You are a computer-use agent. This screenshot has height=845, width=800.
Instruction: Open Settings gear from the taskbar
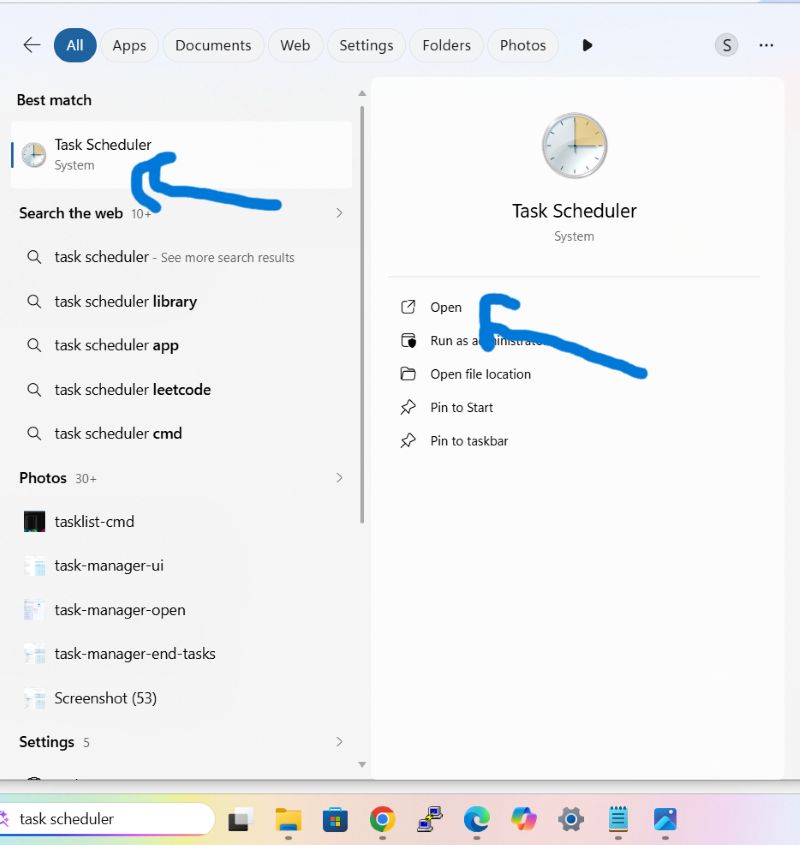coord(571,819)
